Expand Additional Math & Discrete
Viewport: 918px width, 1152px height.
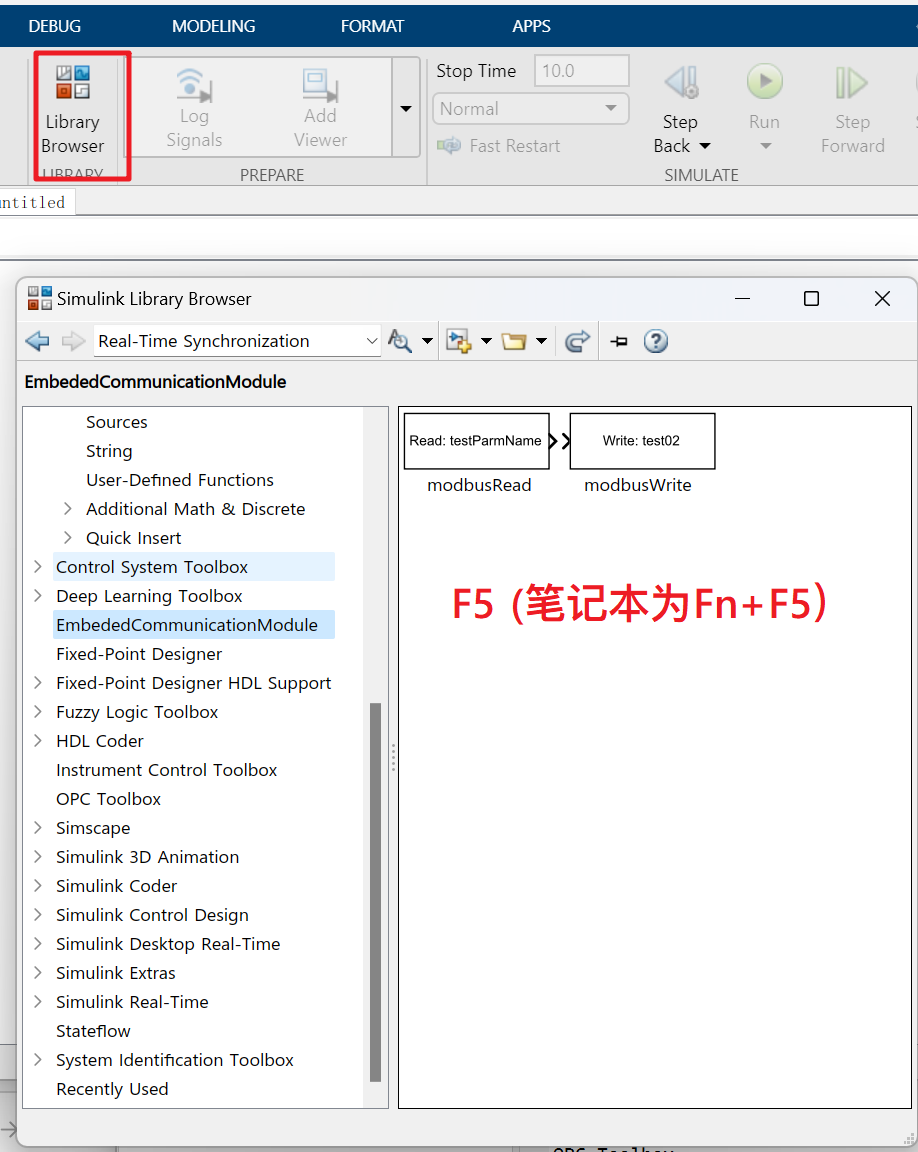pyautogui.click(x=68, y=509)
